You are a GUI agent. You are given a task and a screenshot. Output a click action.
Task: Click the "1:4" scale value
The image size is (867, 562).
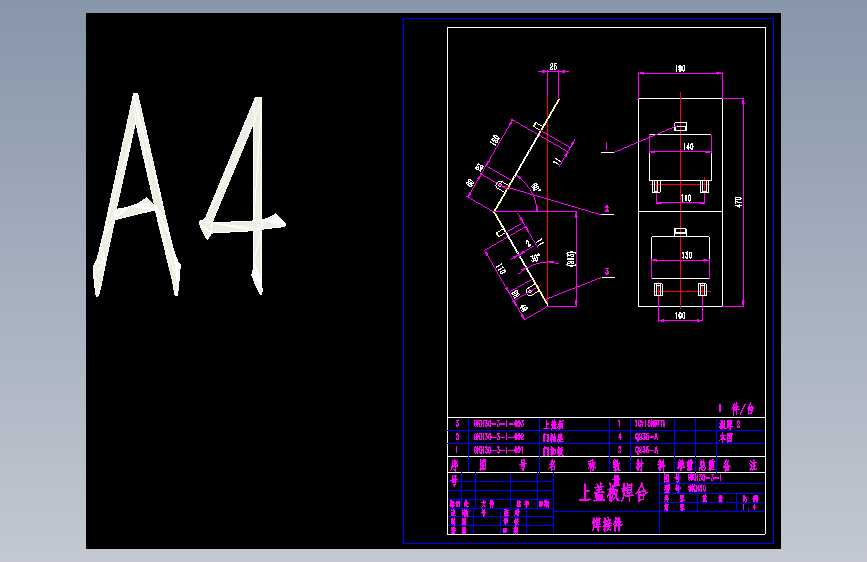749,507
